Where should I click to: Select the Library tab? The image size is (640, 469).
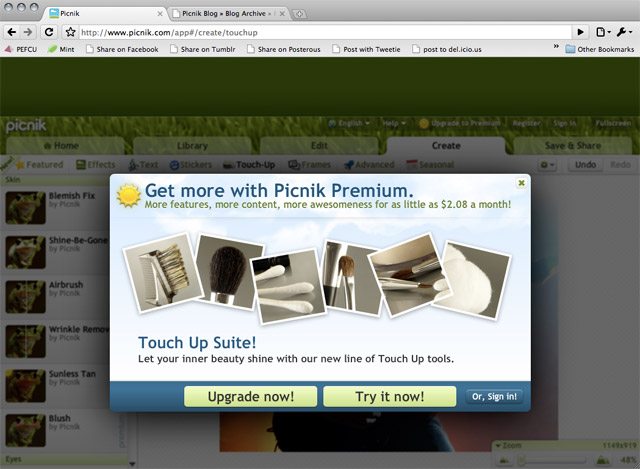click(192, 146)
